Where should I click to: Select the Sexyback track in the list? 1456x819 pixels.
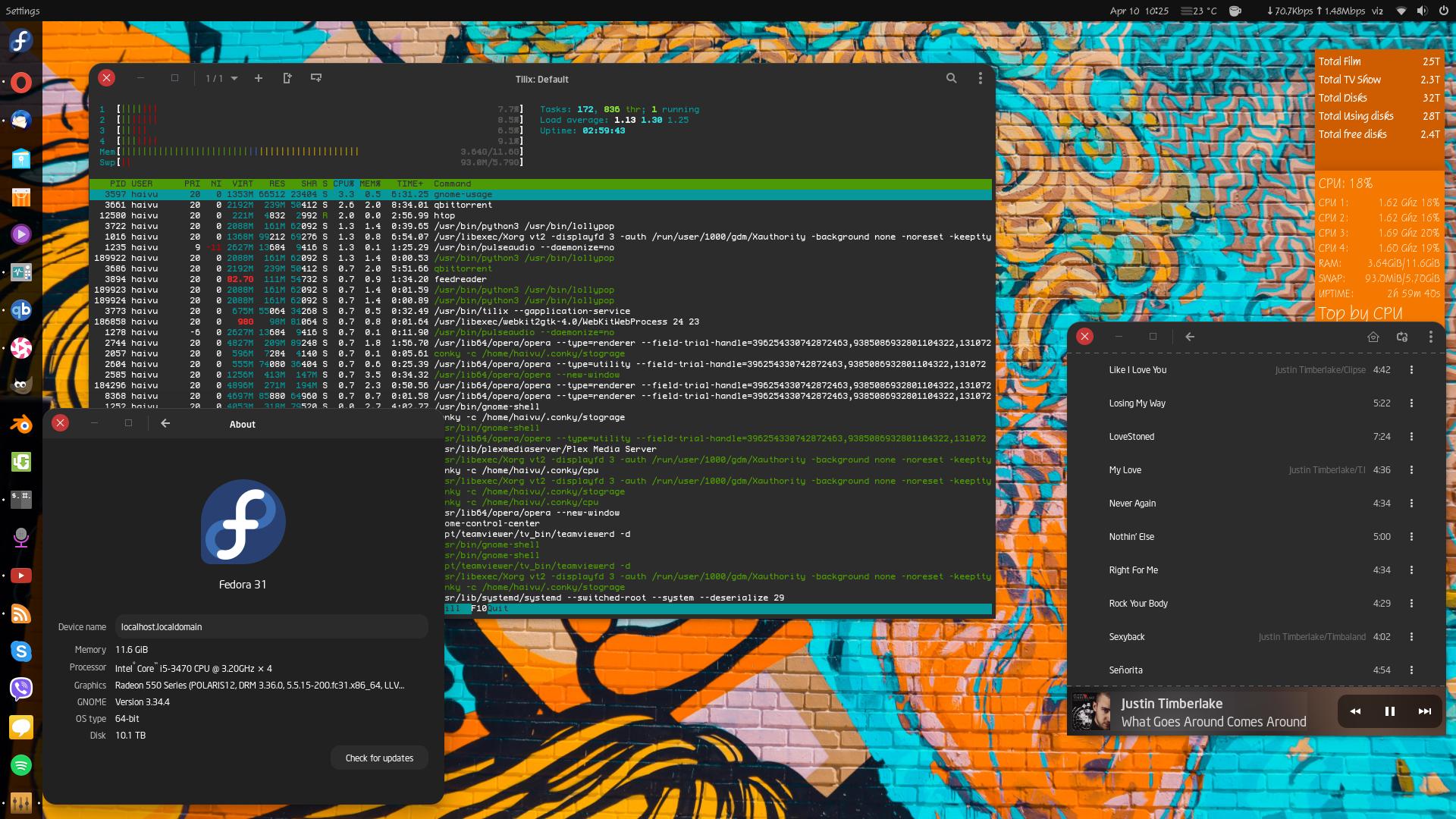(1256, 637)
